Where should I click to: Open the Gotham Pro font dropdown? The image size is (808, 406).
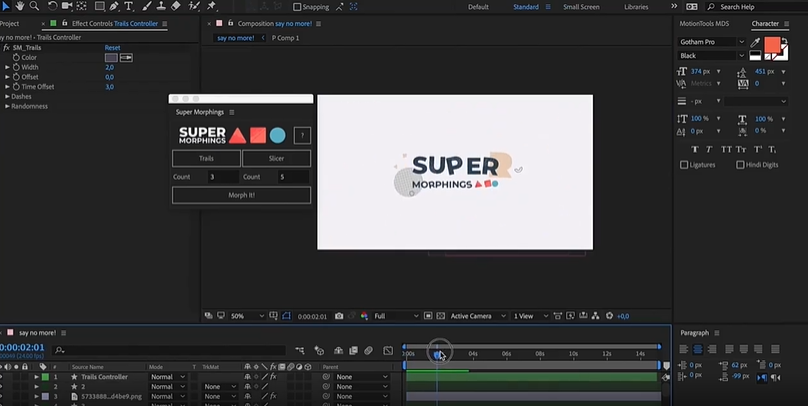[x=711, y=42]
